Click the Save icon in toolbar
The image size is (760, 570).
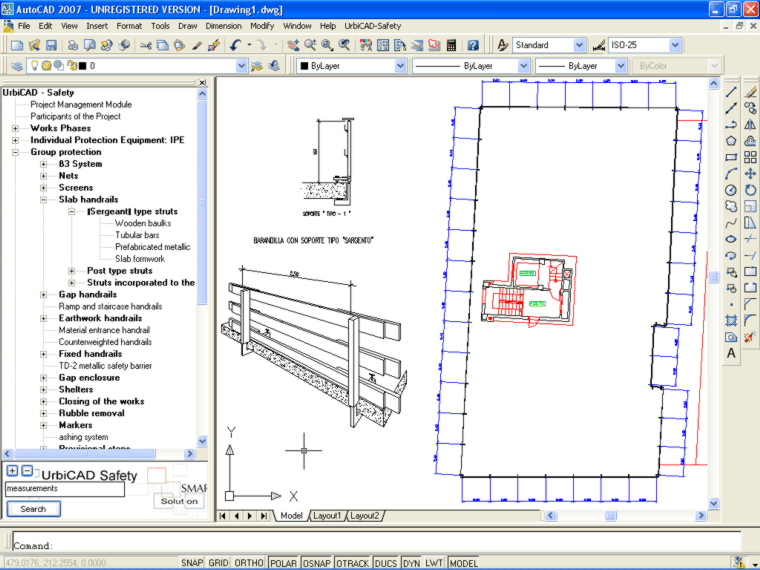pyautogui.click(x=51, y=45)
